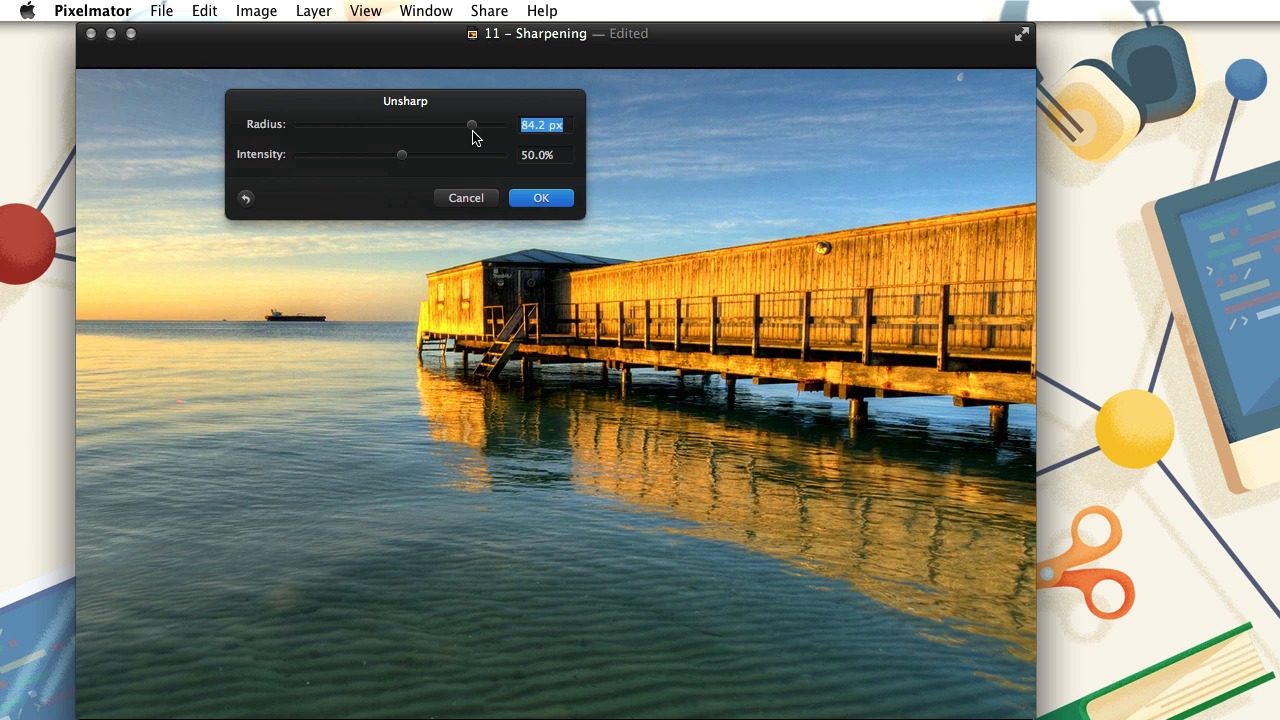This screenshot has width=1280, height=720.
Task: Click the Intensity slider handle
Action: pos(402,155)
